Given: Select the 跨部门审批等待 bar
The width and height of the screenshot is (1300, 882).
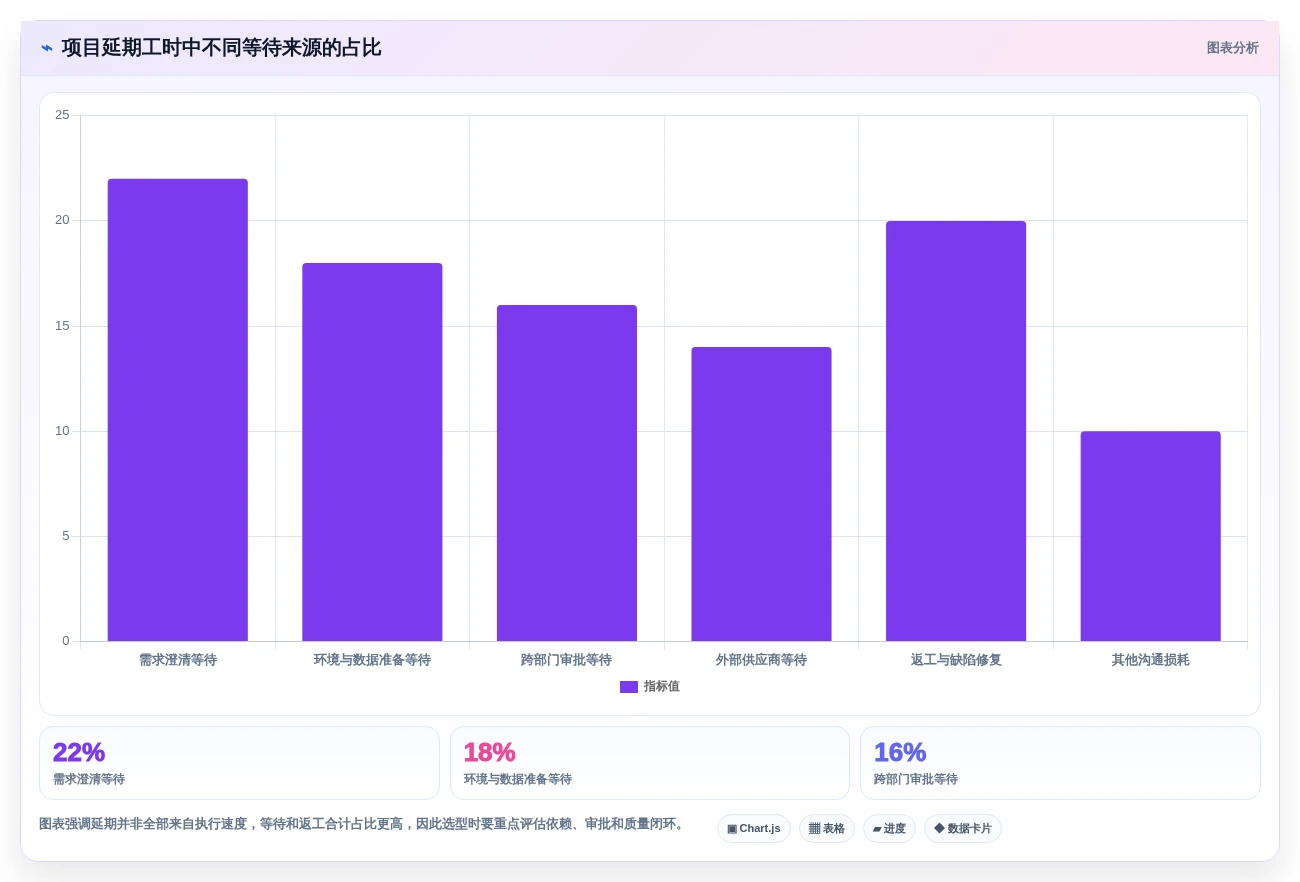Looking at the screenshot, I should [x=567, y=473].
